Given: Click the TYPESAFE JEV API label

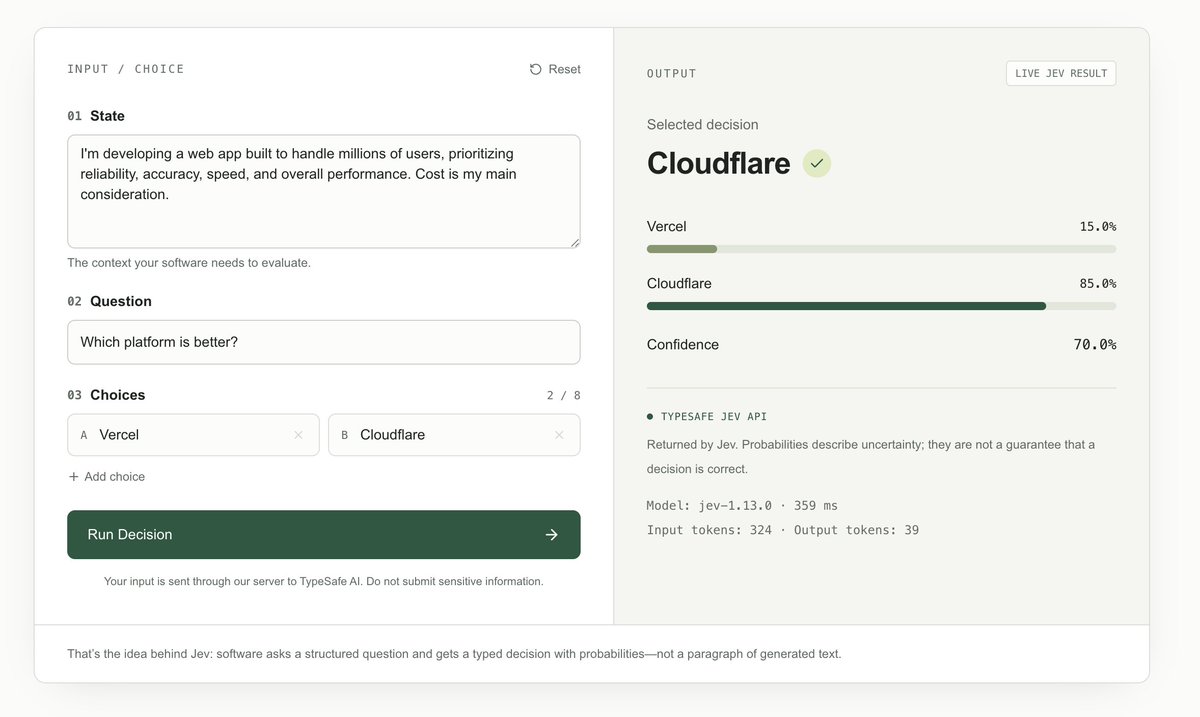Looking at the screenshot, I should pyautogui.click(x=714, y=416).
